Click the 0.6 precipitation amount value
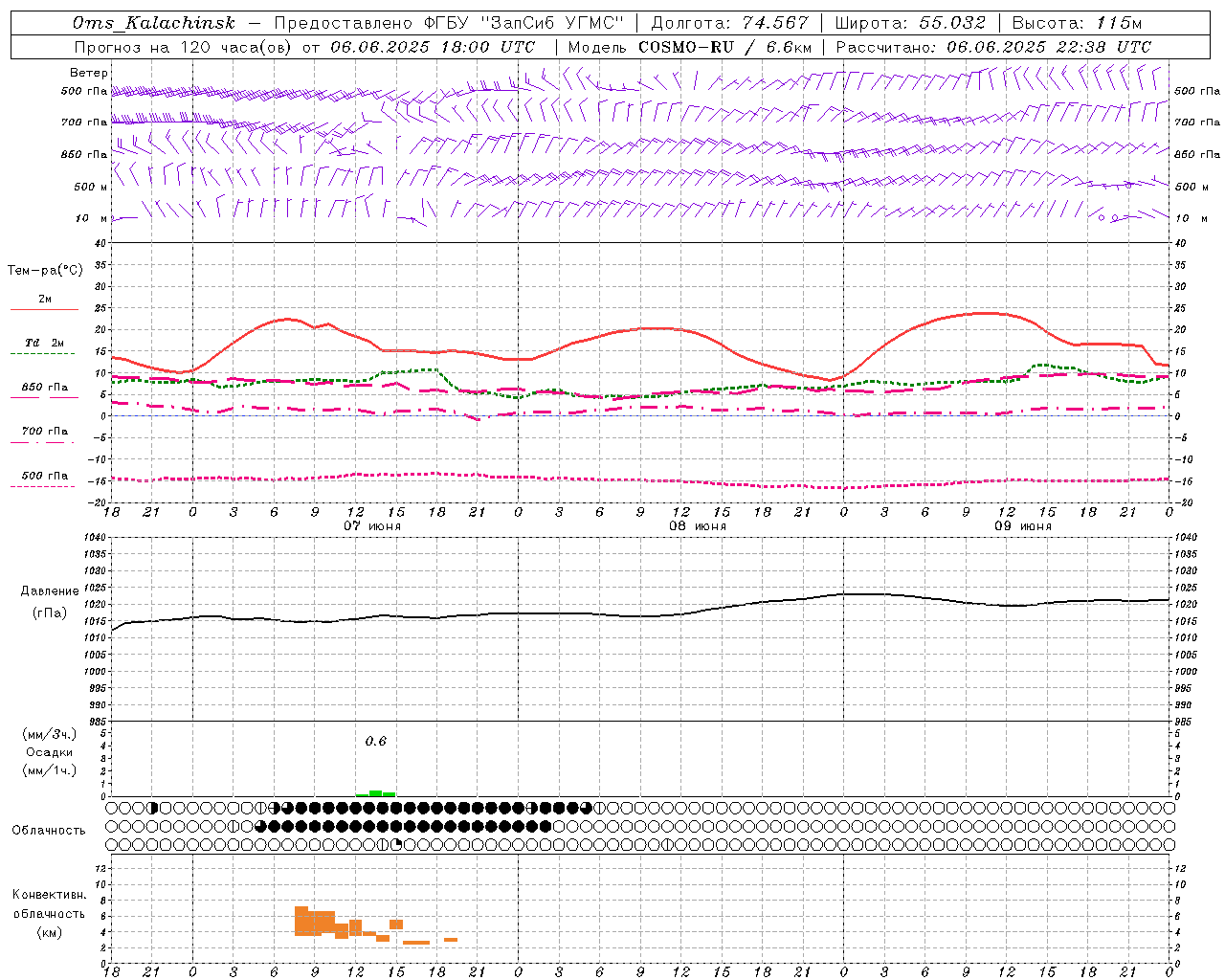The height and width of the screenshot is (980, 1225). coord(376,742)
